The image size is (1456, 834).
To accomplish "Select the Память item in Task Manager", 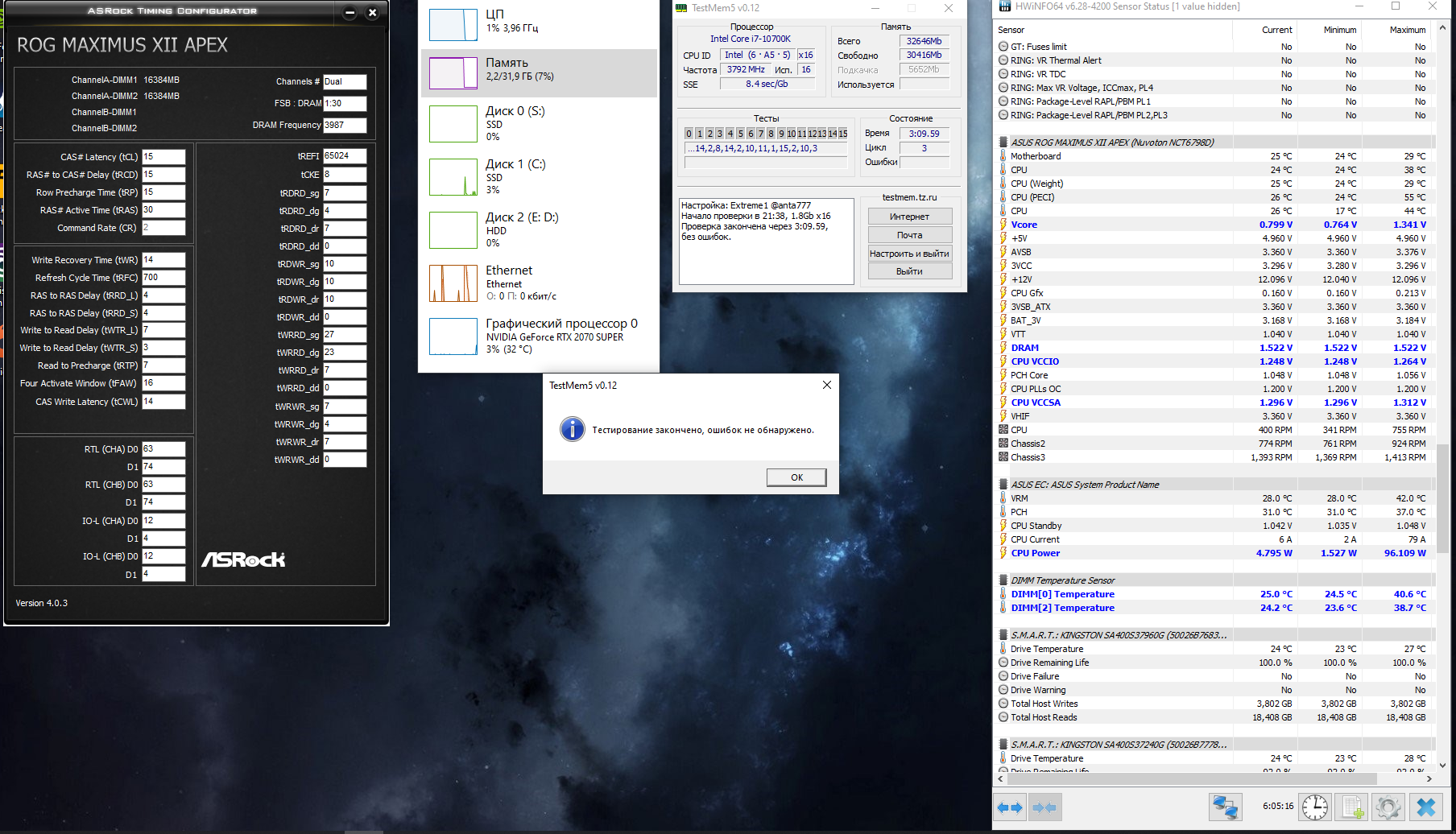I will (539, 72).
